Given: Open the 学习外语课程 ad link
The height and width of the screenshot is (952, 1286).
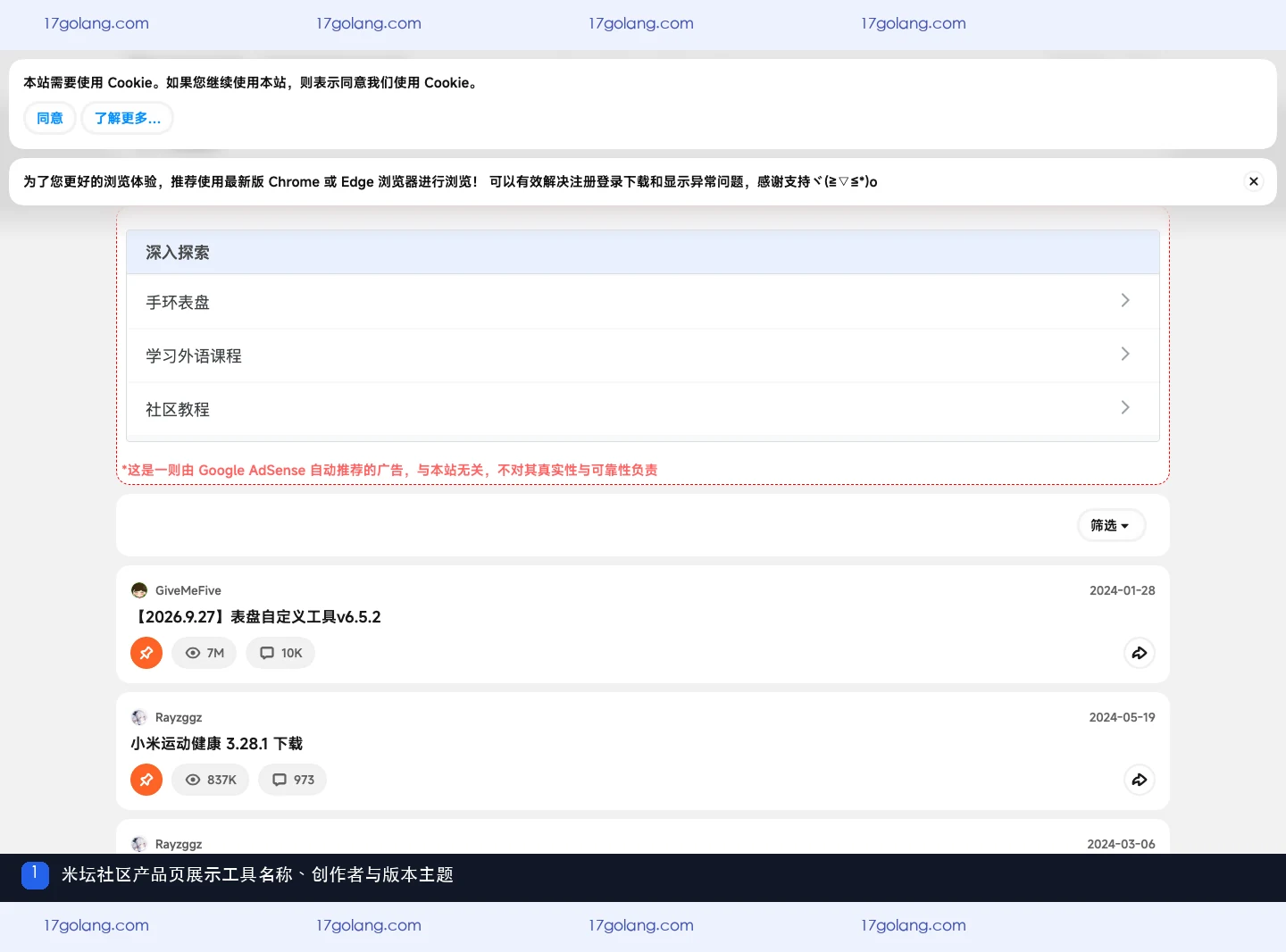Looking at the screenshot, I should click(643, 355).
